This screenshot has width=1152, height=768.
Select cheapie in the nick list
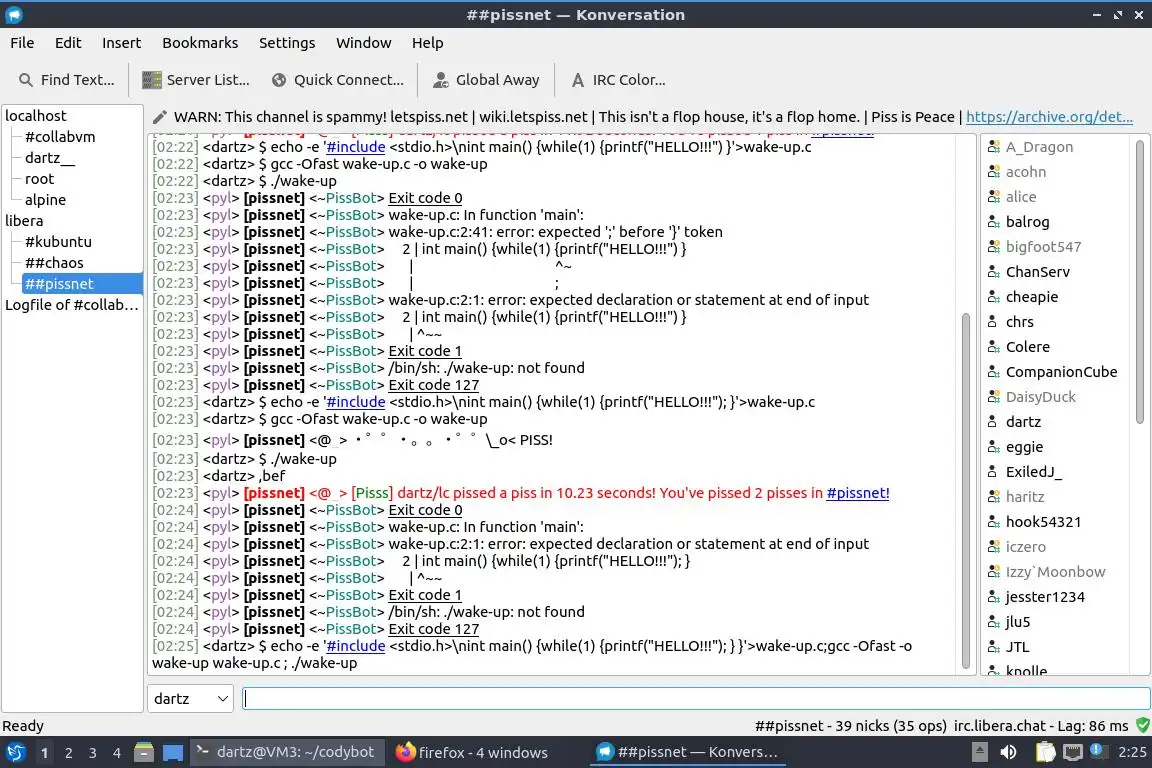(1032, 297)
